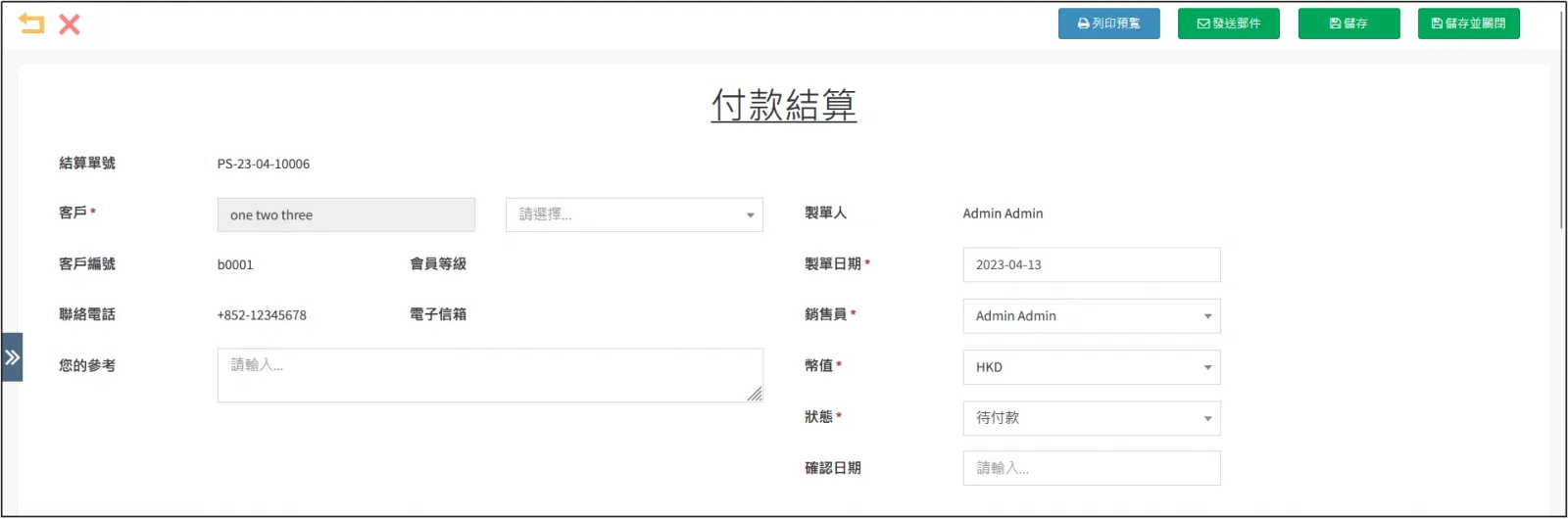Viewport: 1568px width, 519px height.
Task: Click the orange back arrow icon
Action: tap(31, 24)
